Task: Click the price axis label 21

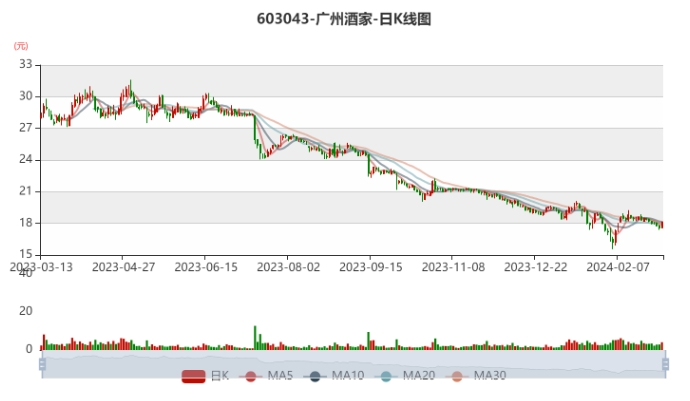Action: coord(26,191)
